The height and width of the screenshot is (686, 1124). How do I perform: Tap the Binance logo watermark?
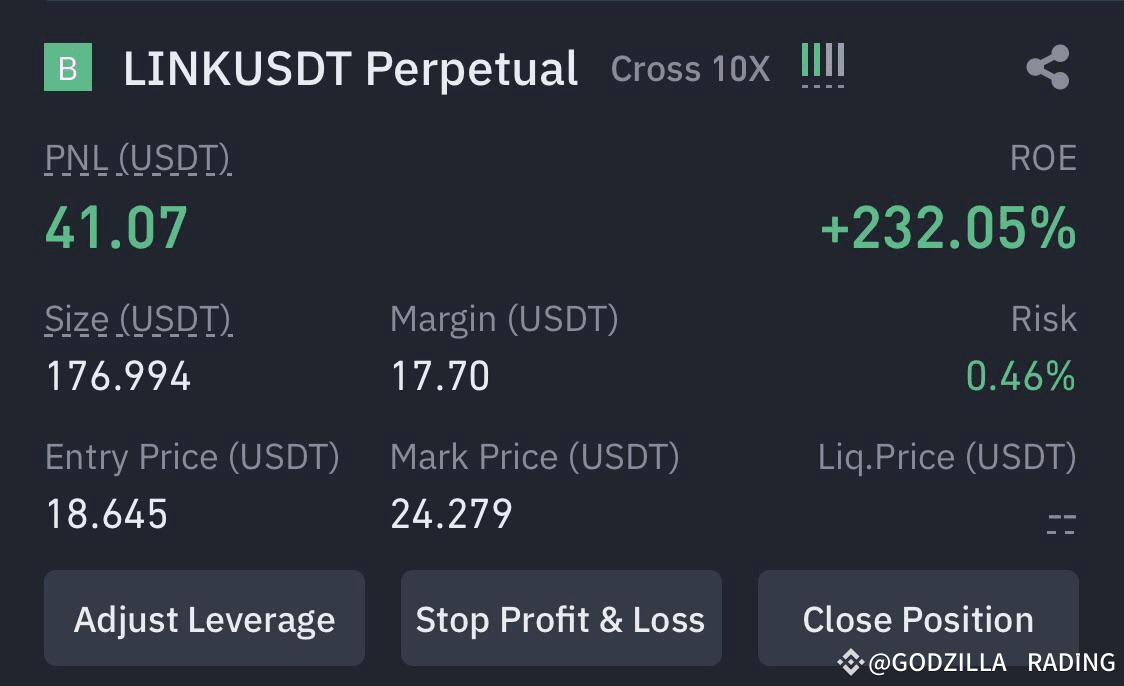[x=850, y=662]
